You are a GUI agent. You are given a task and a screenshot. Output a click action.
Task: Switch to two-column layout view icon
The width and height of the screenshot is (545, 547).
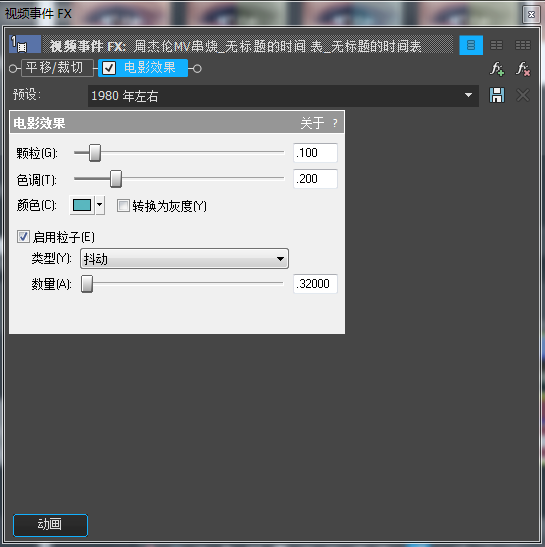[x=496, y=45]
